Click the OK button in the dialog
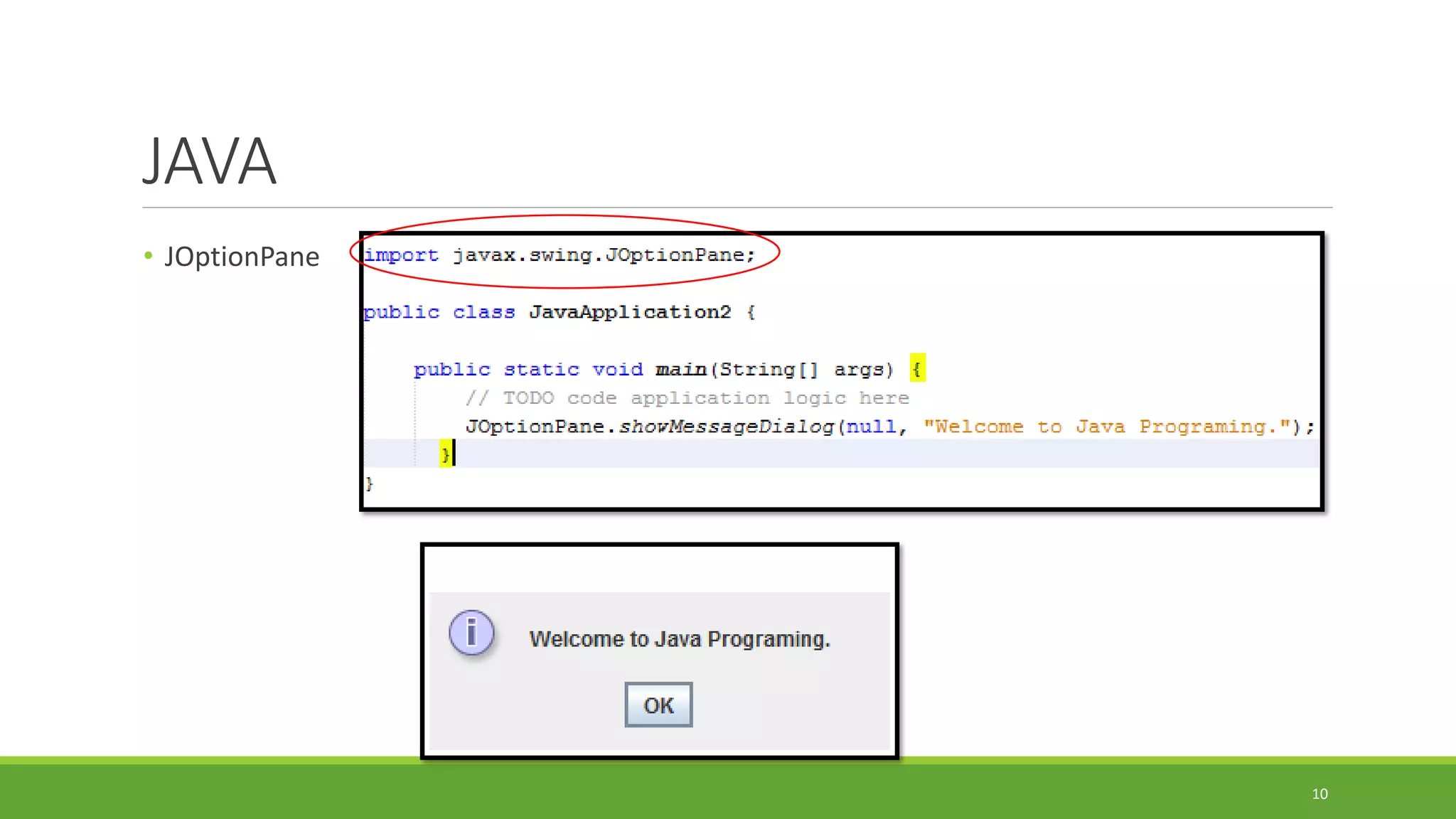This screenshot has height=819, width=1456. pyautogui.click(x=658, y=705)
